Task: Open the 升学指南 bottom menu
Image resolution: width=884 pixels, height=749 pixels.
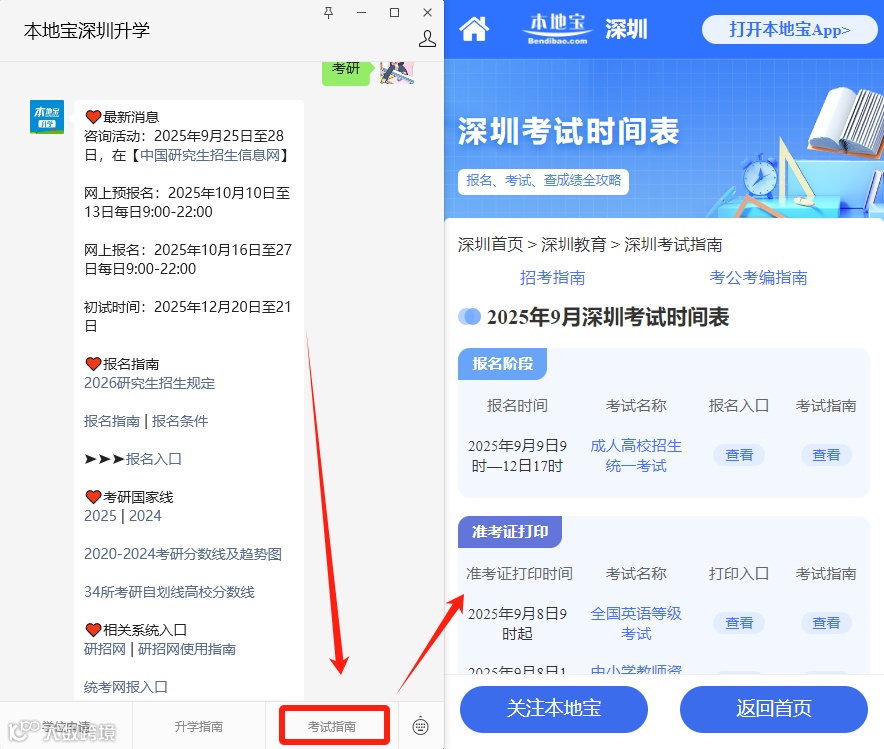Action: coord(198,726)
